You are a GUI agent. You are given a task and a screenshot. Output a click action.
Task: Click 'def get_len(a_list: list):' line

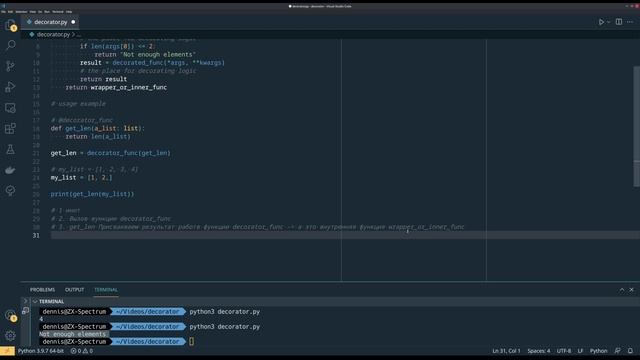coord(98,128)
